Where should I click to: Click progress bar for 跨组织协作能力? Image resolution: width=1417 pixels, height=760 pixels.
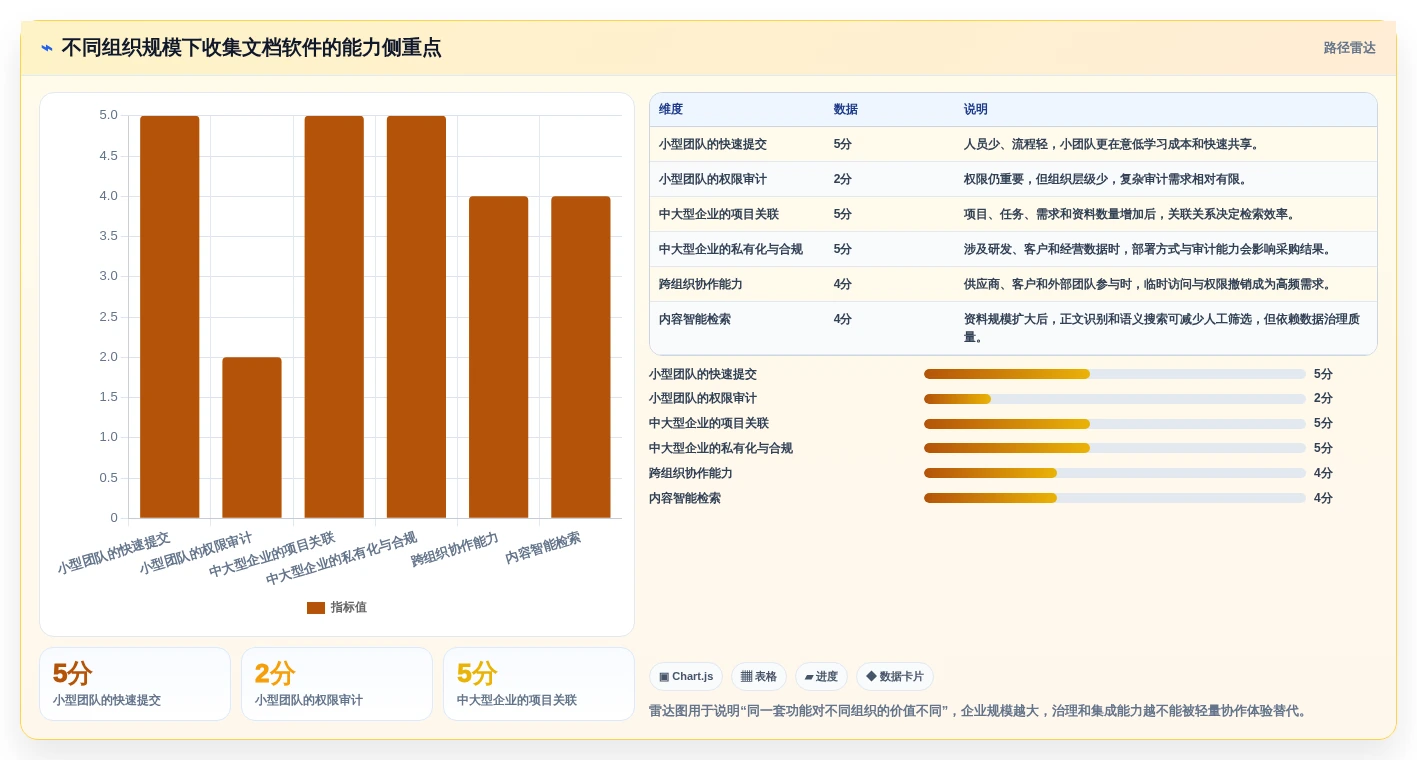pos(1115,473)
